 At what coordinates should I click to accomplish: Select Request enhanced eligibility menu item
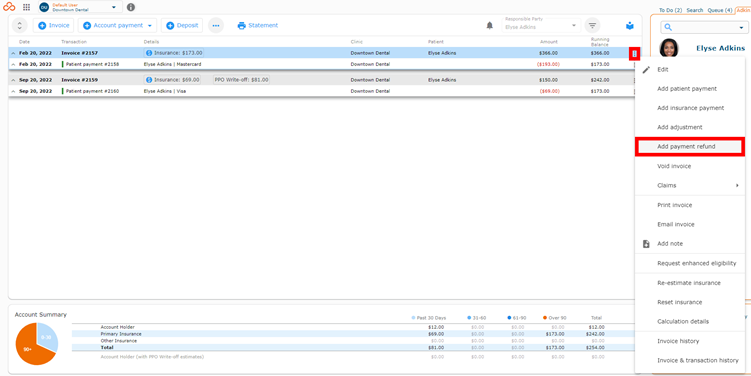coord(690,263)
